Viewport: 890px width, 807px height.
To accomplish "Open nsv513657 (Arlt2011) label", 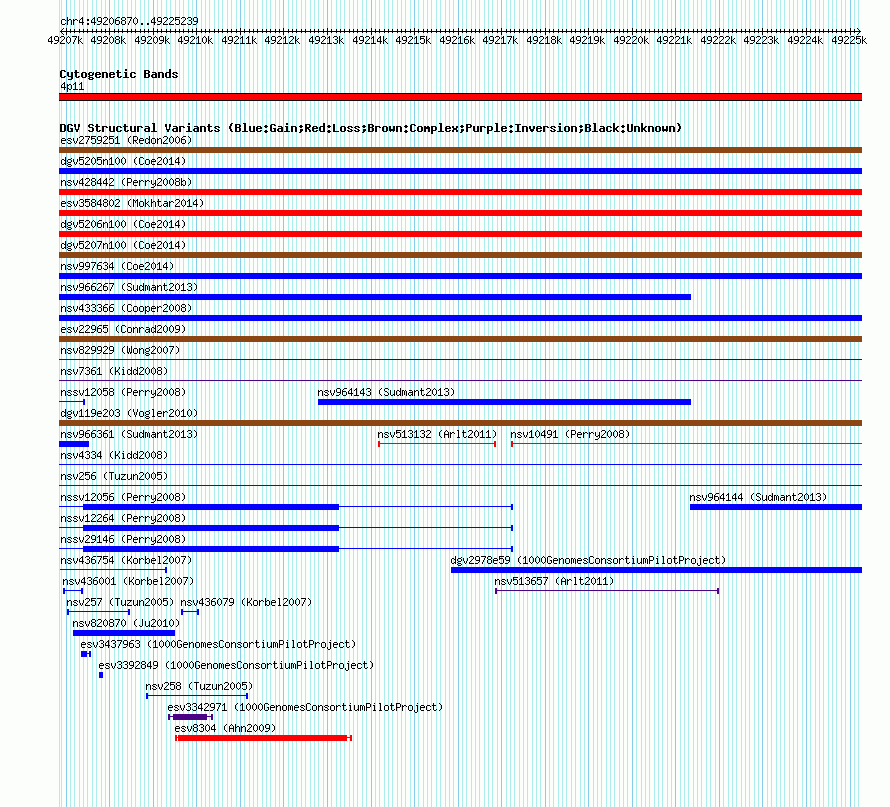I will click(554, 581).
